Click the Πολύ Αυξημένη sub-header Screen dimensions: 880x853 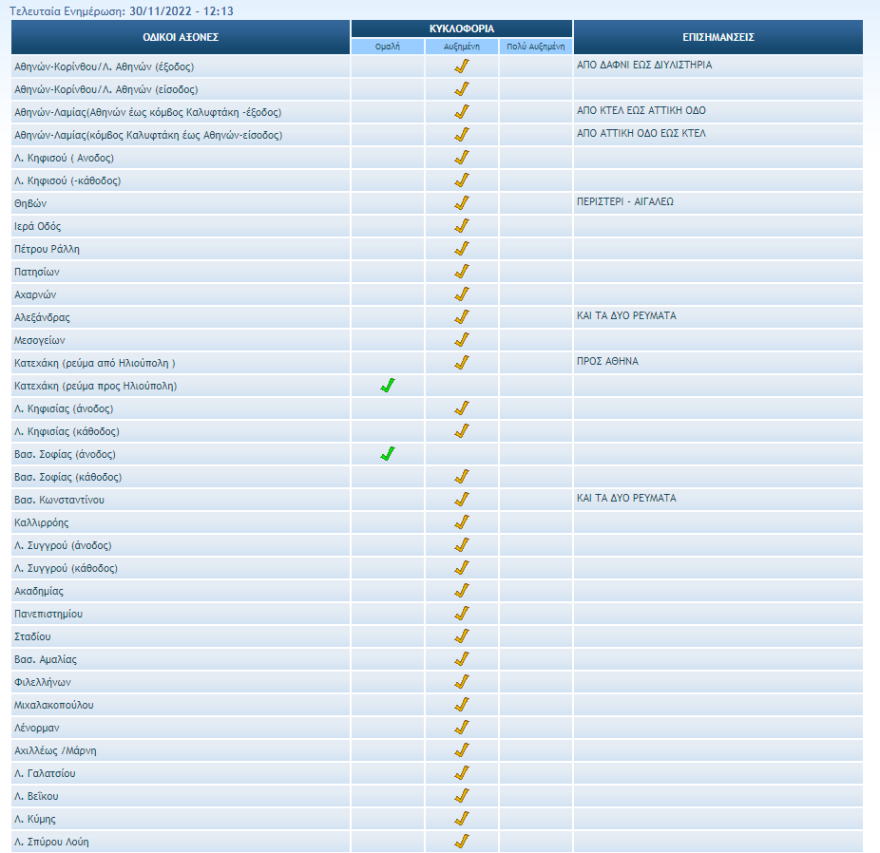click(x=536, y=47)
